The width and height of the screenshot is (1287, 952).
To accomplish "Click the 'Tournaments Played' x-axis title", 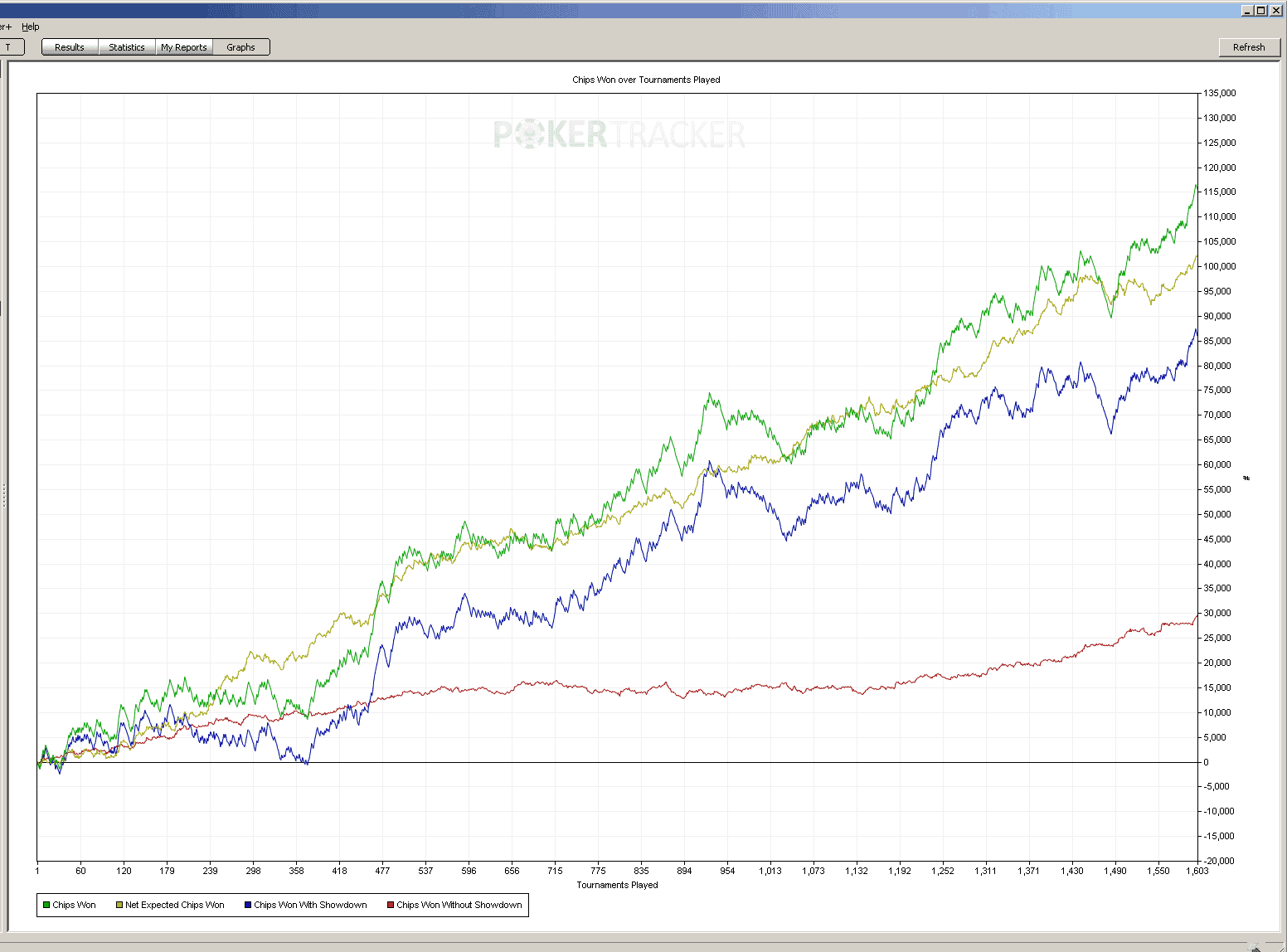I will [x=618, y=885].
